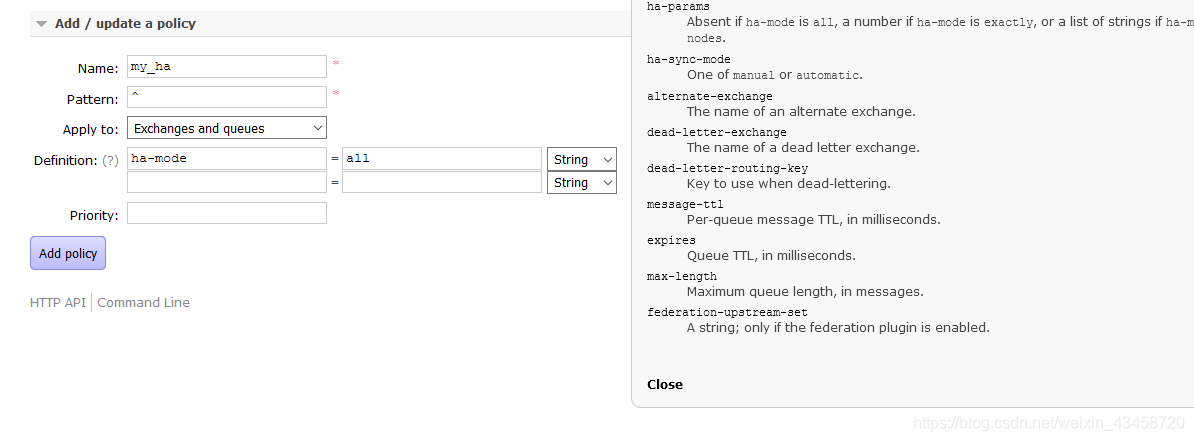The image size is (1194, 441).
Task: Open the Command Line link
Action: coord(143,303)
